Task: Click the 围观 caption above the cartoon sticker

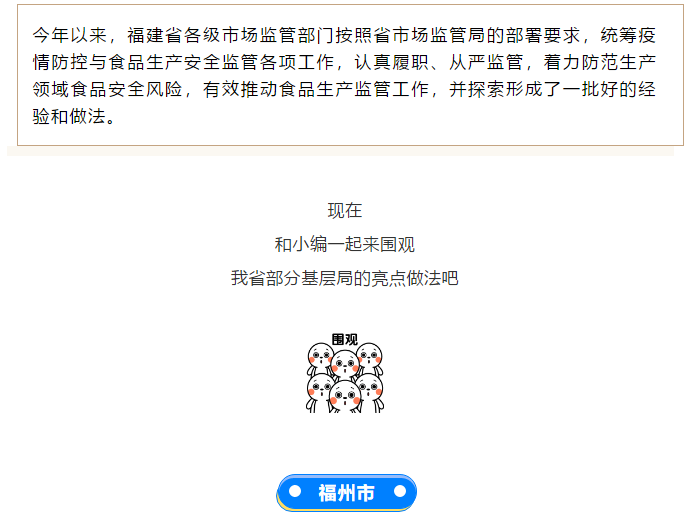Action: coord(345,339)
